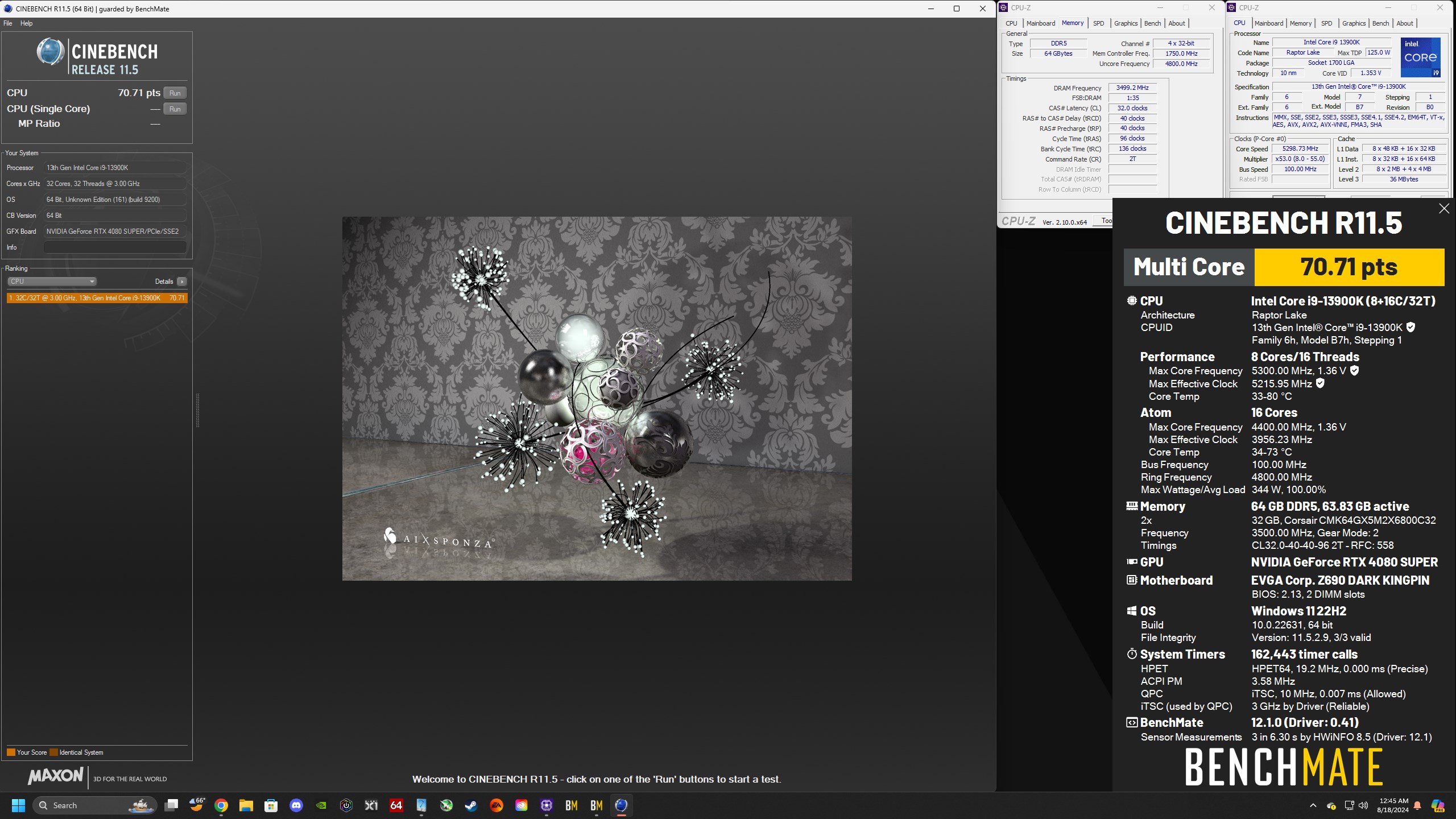Open the weather widget showing 66°

click(197, 805)
